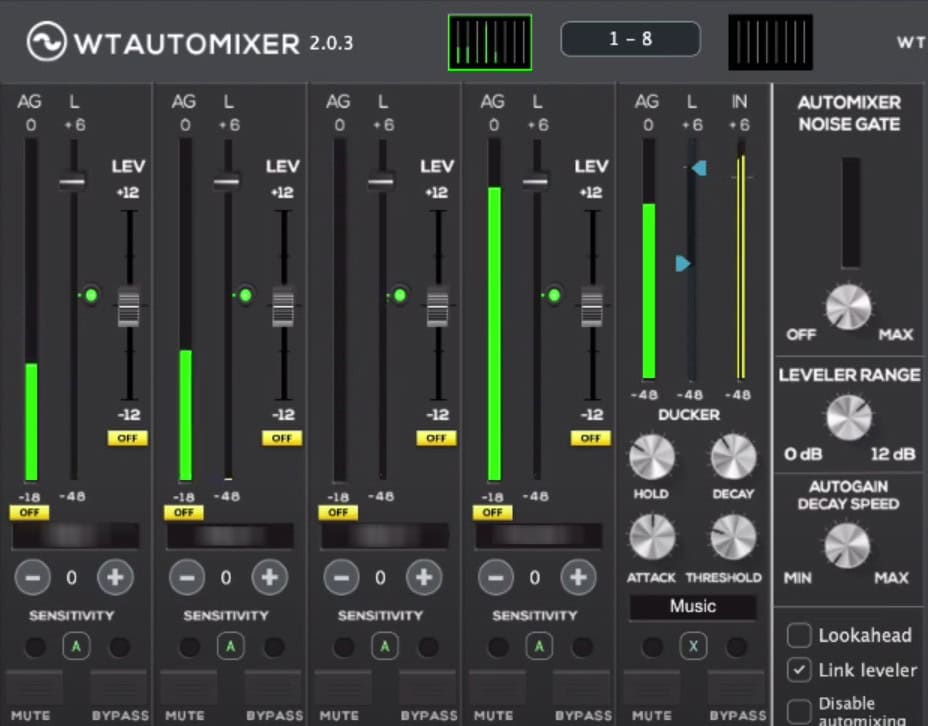Click the Ducker Attack knob

(651, 538)
